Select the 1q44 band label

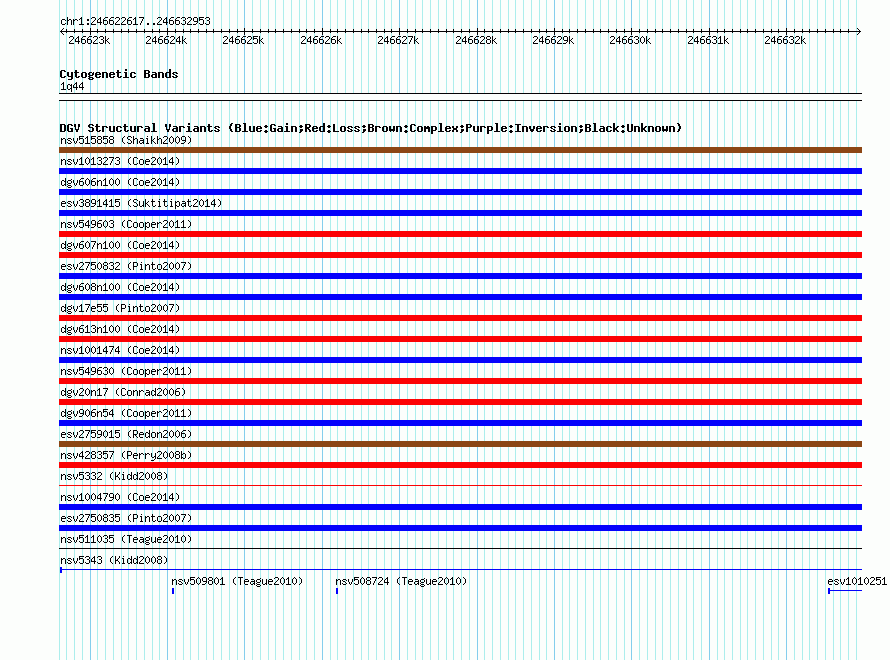pos(72,86)
